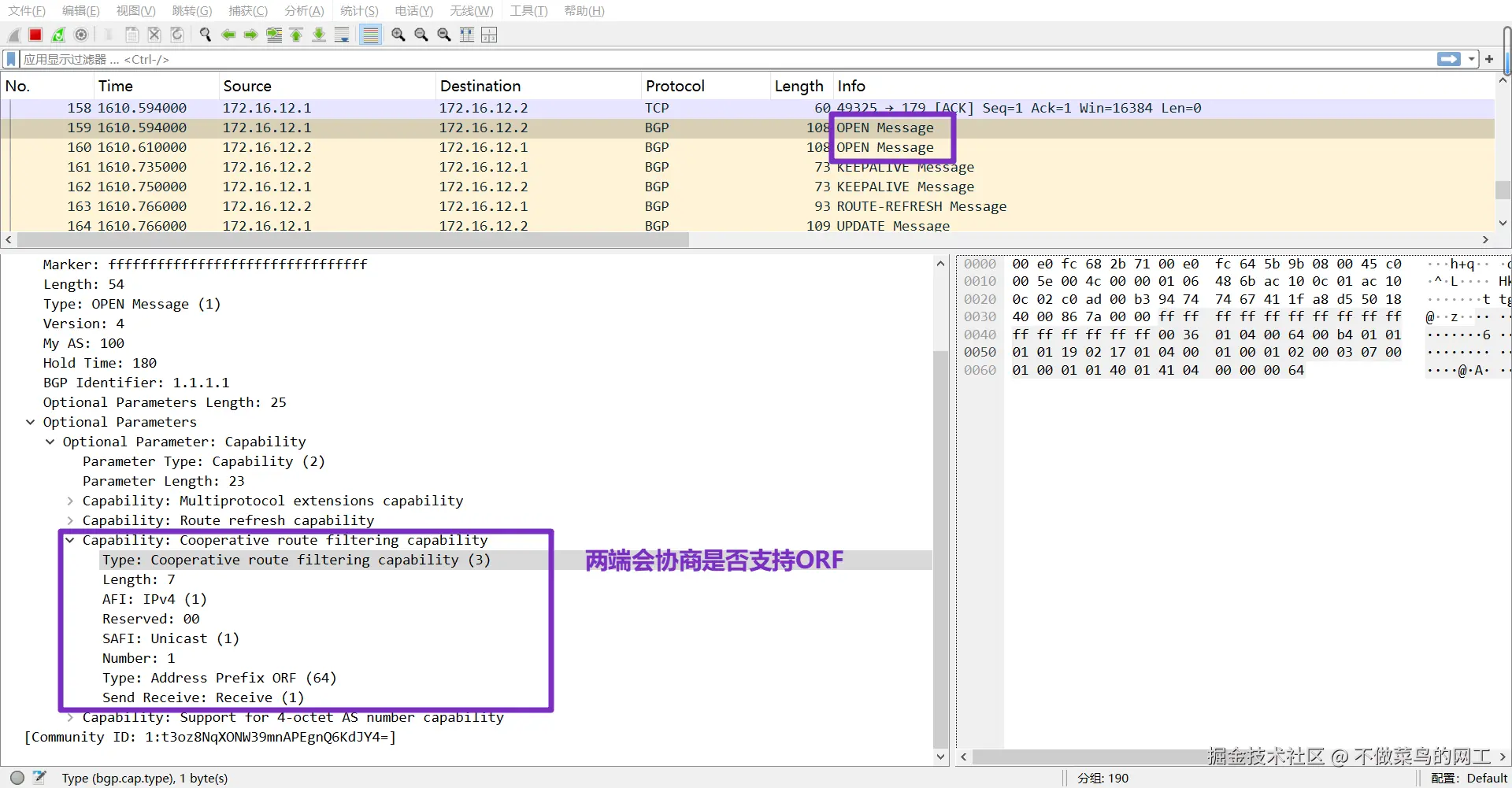
Task: Expand Route refresh capability node
Action: [70, 520]
